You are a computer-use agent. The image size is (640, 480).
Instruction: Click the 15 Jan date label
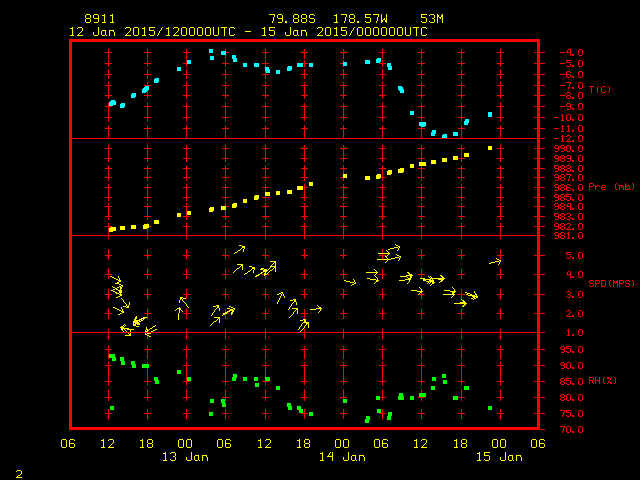pyautogui.click(x=499, y=457)
